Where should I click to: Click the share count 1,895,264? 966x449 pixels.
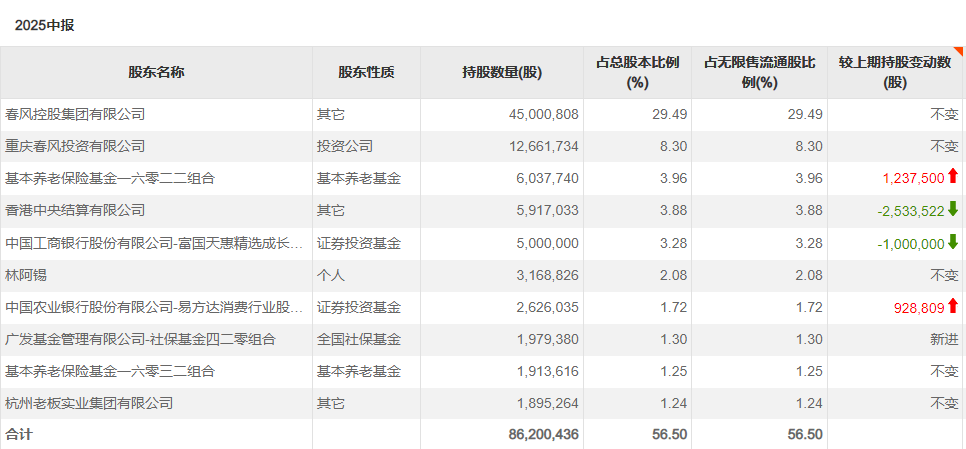547,403
